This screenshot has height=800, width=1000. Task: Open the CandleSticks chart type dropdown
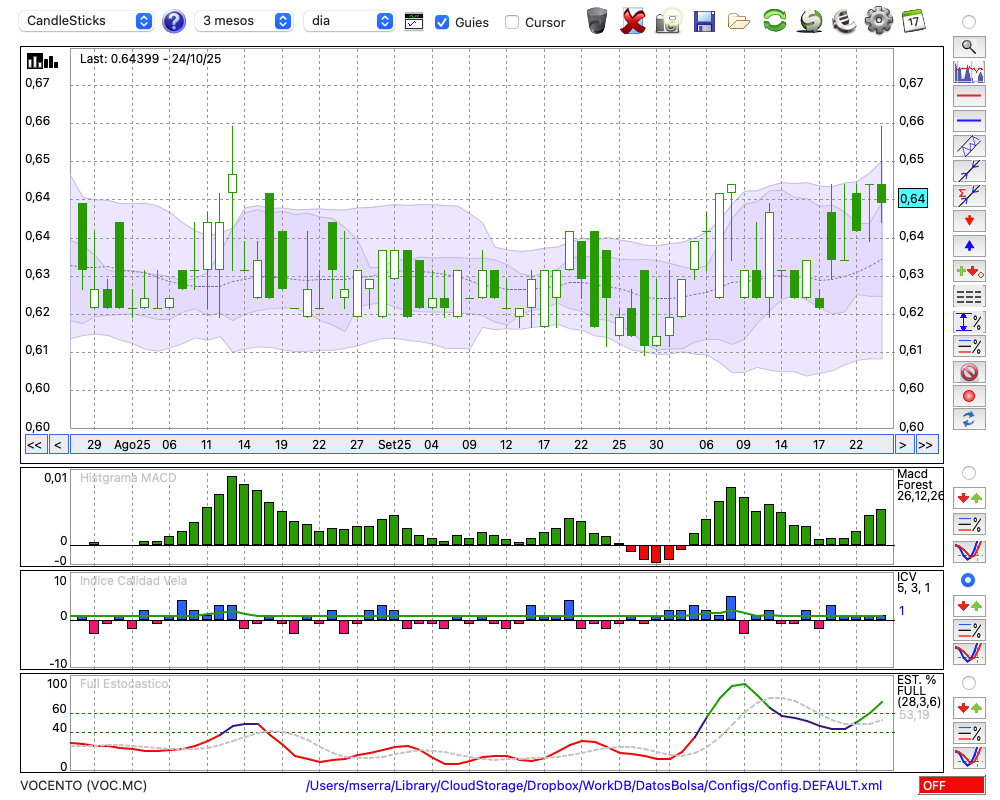88,21
